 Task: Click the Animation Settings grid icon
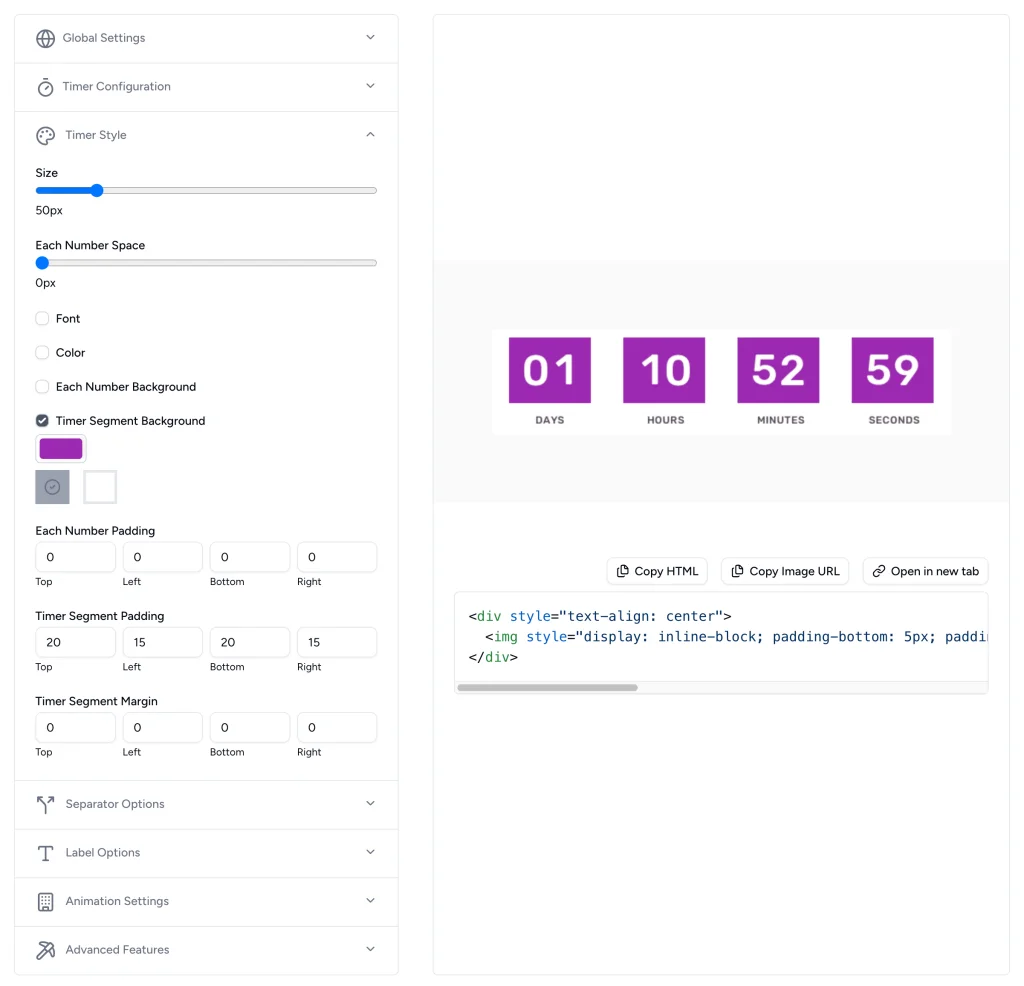click(x=45, y=902)
